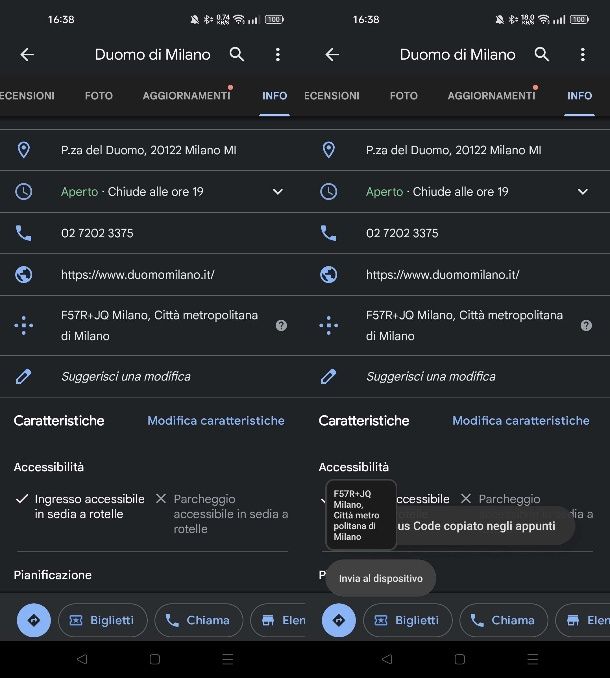The height and width of the screenshot is (678, 610).
Task: Tap clock hours icon on right screen
Action: point(329,192)
